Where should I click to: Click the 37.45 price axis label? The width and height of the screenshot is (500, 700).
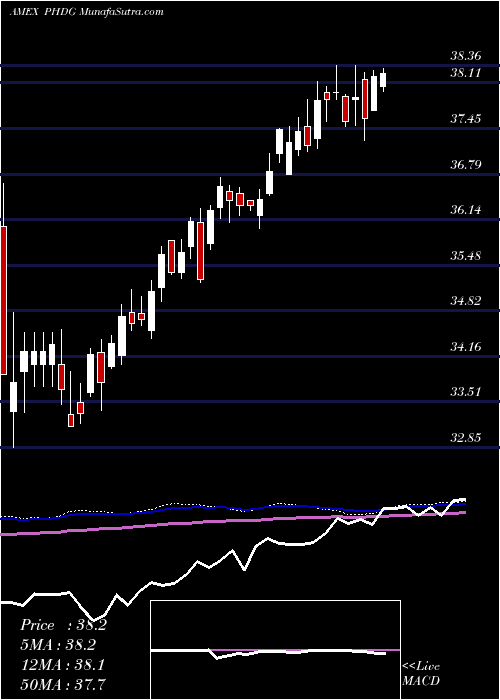[x=466, y=119]
